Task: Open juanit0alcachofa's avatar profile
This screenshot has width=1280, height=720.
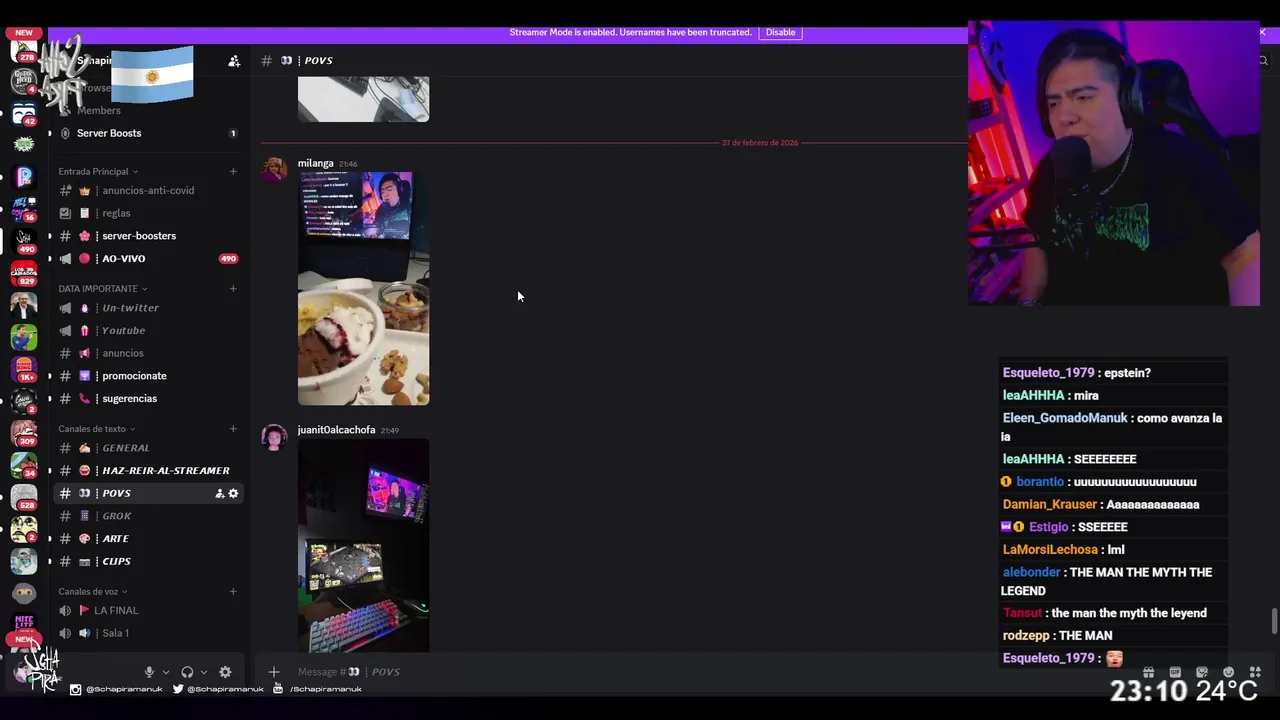Action: tap(274, 437)
